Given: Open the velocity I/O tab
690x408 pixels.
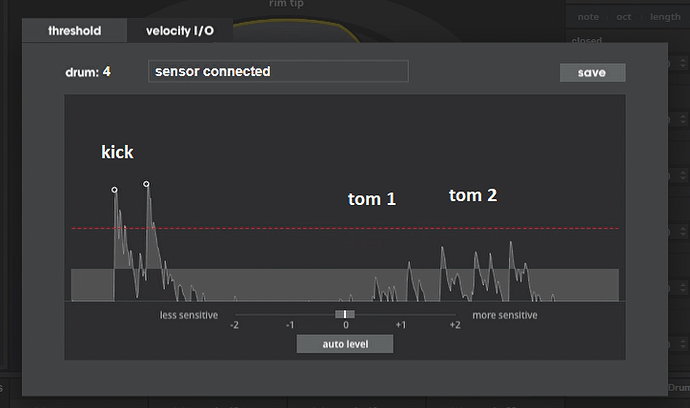Looking at the screenshot, I should click(180, 30).
